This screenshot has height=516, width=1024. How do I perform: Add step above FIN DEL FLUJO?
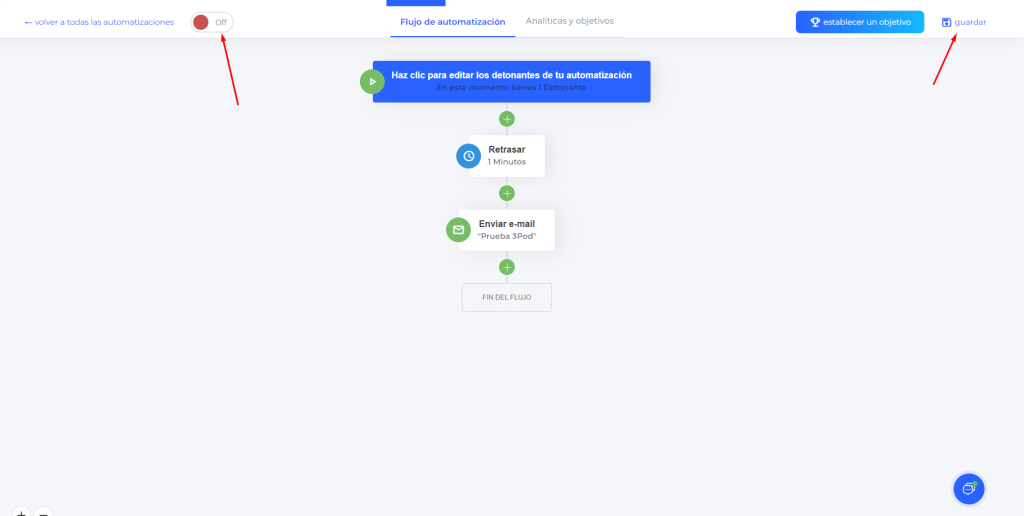click(x=507, y=267)
